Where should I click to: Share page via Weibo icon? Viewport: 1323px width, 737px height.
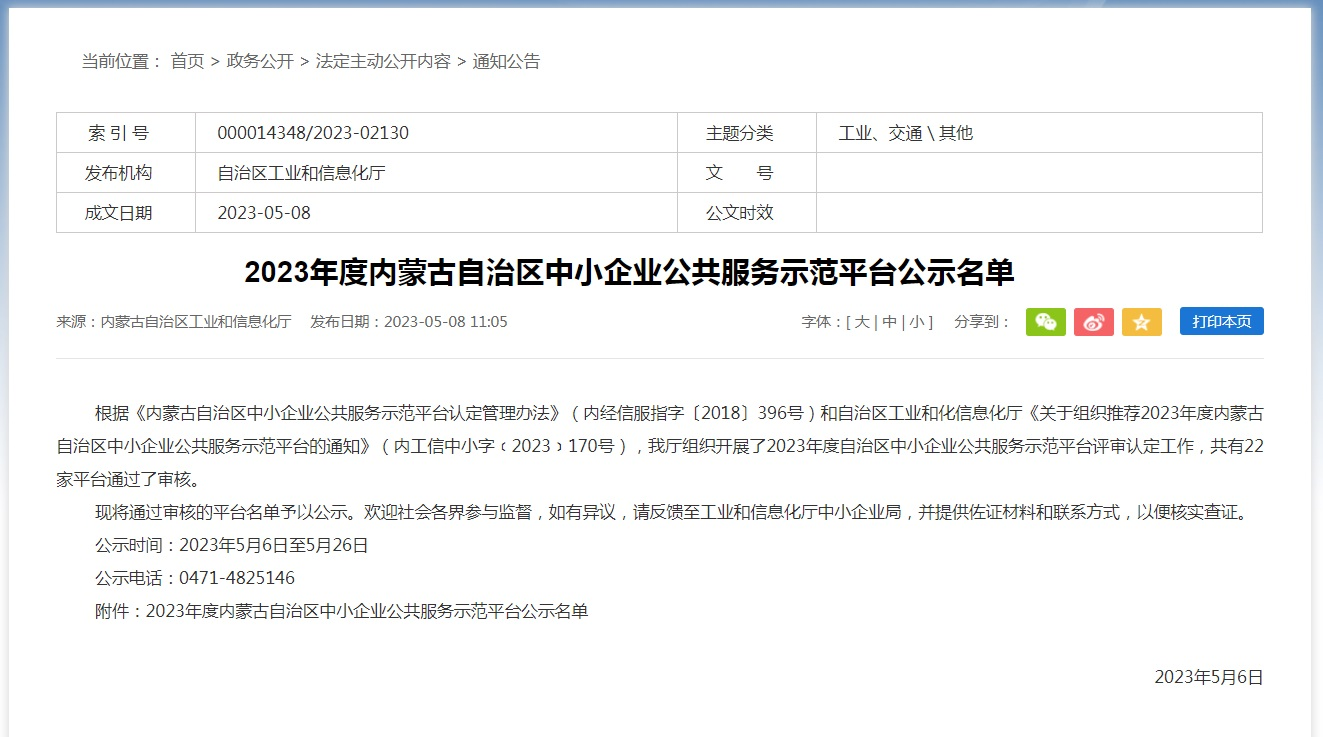tap(1093, 322)
